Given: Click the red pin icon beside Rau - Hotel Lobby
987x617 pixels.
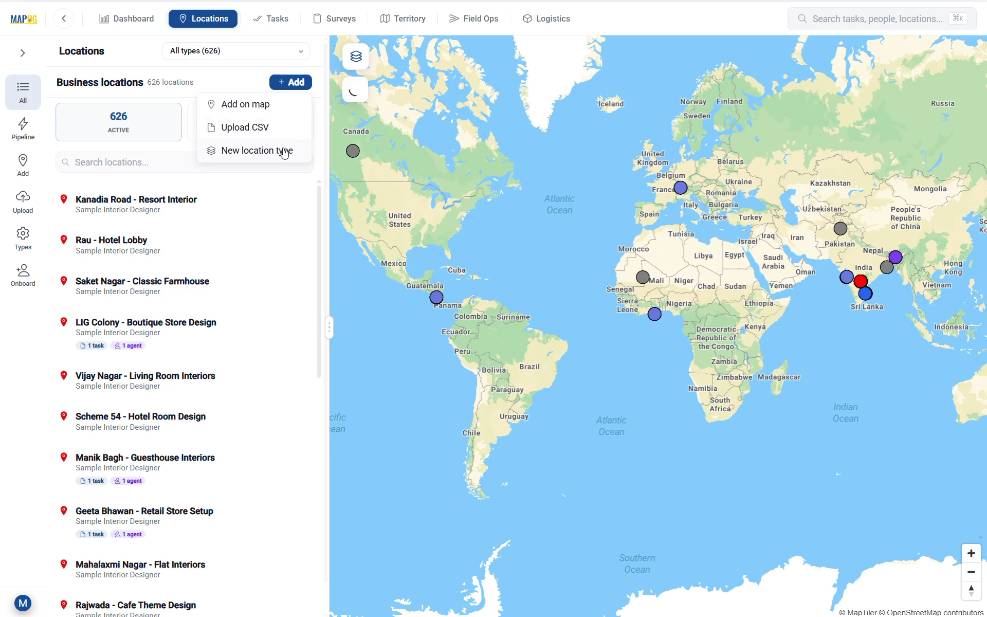Looking at the screenshot, I should (x=64, y=240).
